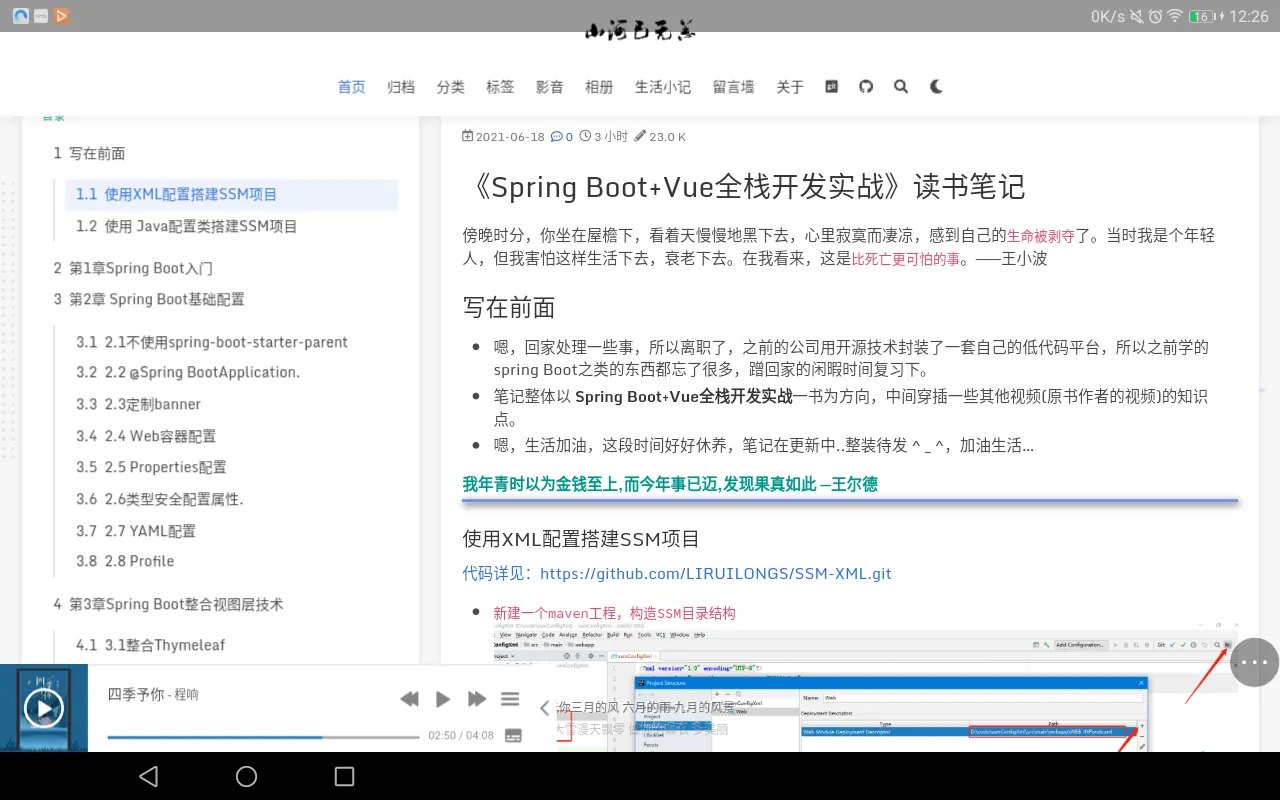Screen dimensions: 1280x800
Task: Open the 影音 menu item
Action: point(550,87)
